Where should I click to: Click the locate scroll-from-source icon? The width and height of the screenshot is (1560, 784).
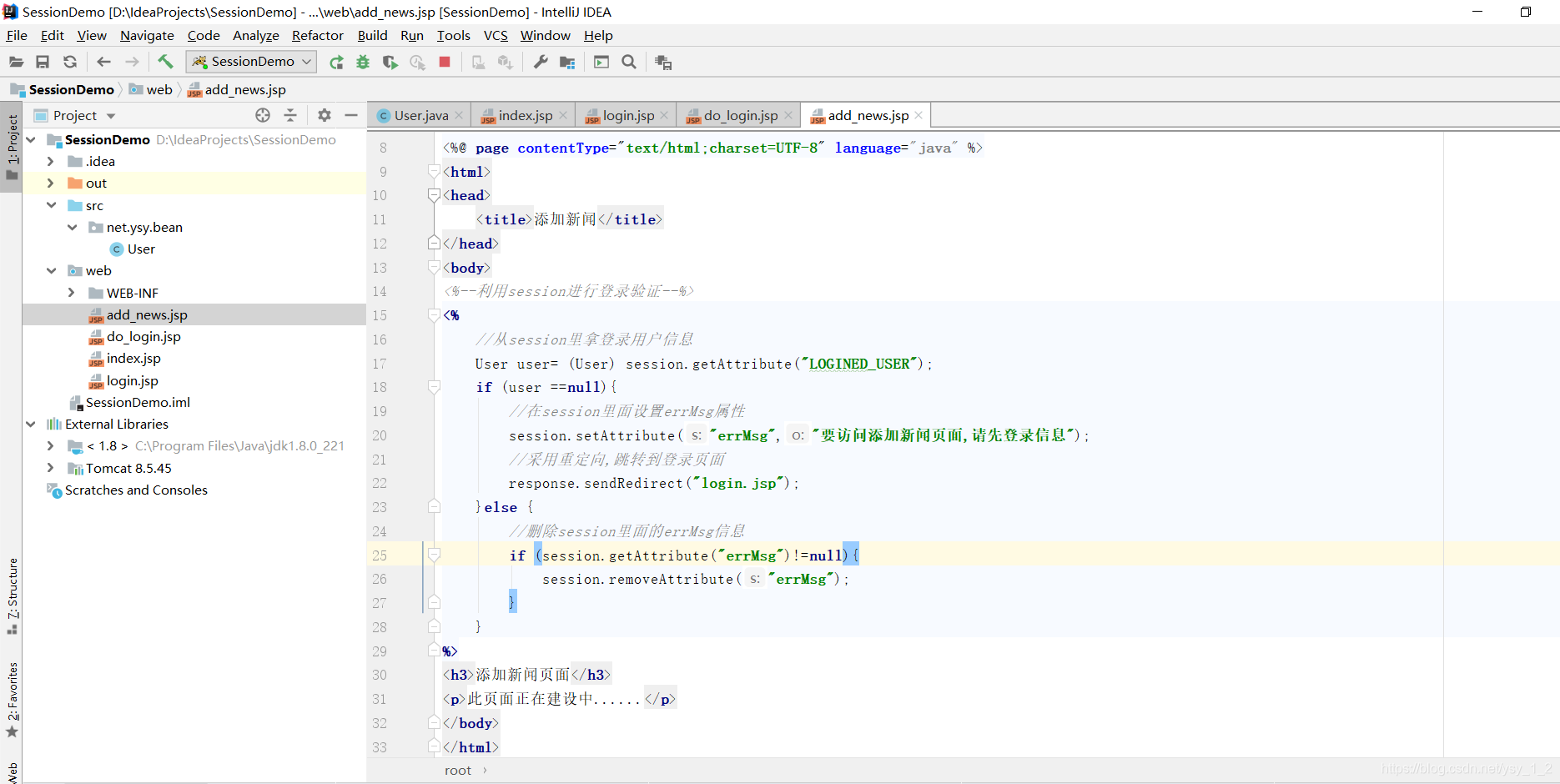pyautogui.click(x=263, y=115)
